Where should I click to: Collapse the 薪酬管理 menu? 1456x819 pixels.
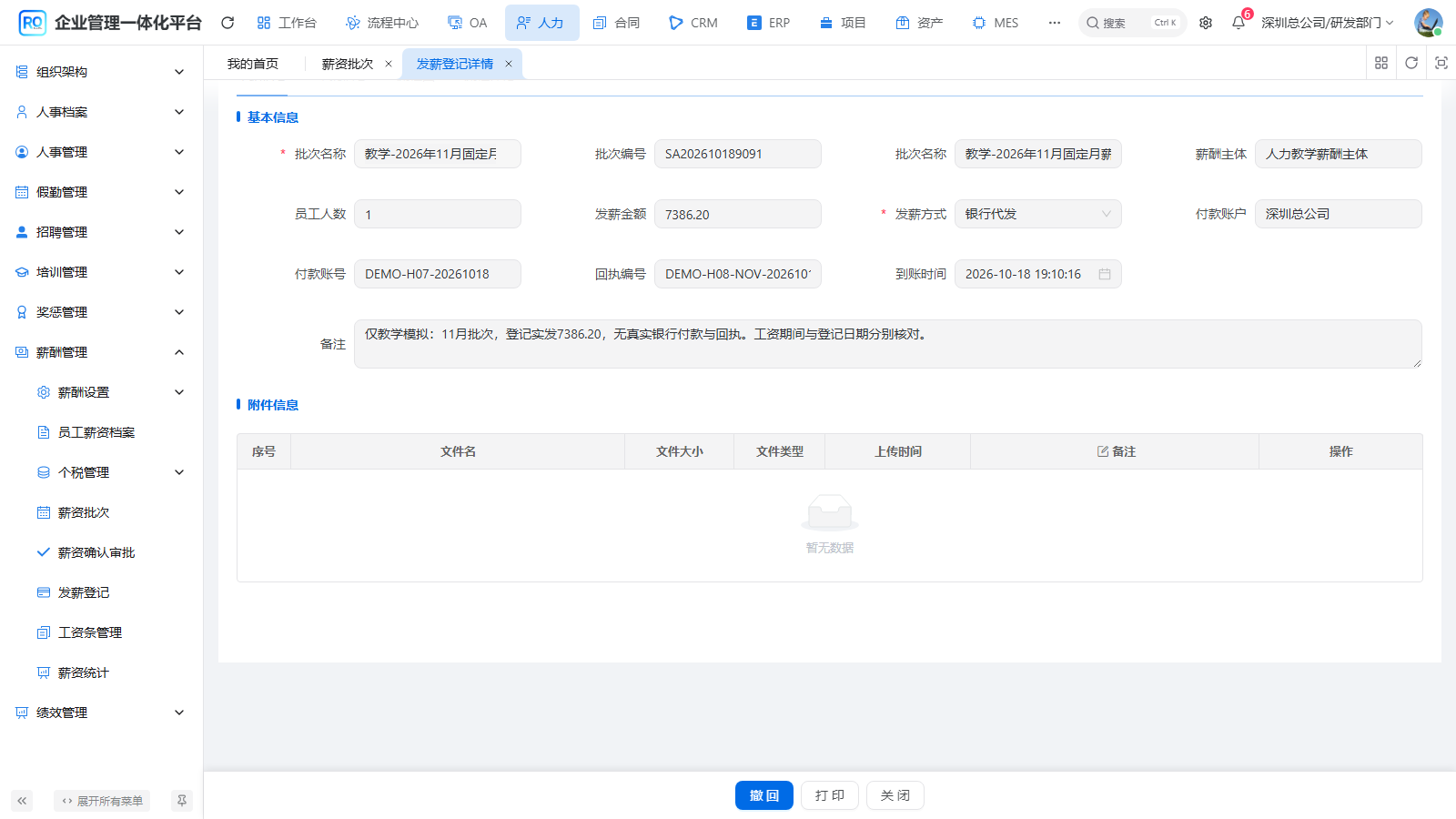coord(179,352)
